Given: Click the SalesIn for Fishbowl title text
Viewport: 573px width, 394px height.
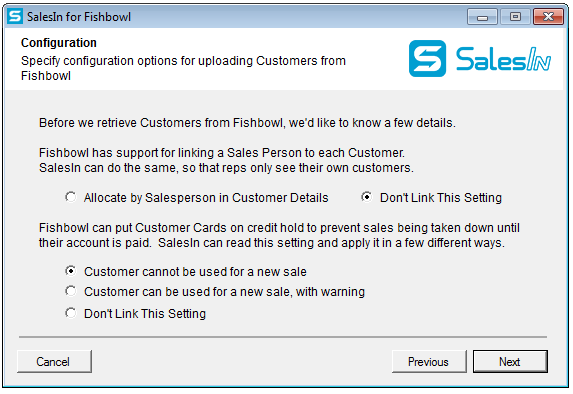Looking at the screenshot, I should 79,17.
